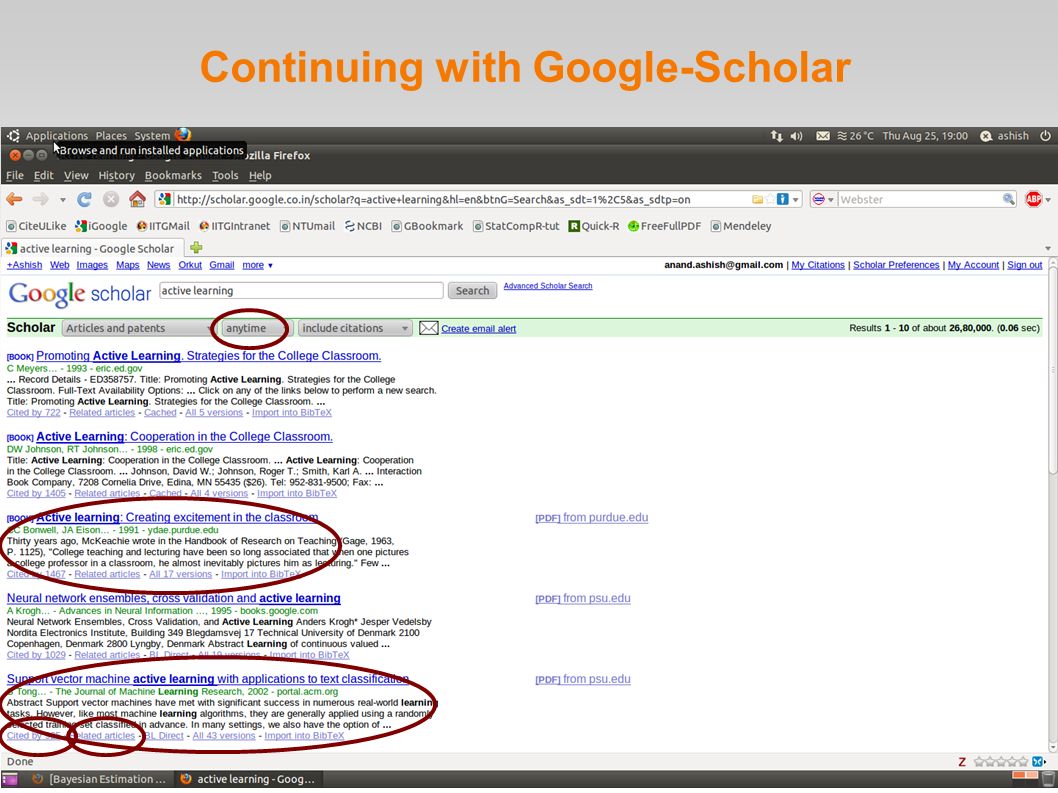Select the active learning - Google Scholar tab
Image resolution: width=1058 pixels, height=793 pixels.
click(92, 248)
